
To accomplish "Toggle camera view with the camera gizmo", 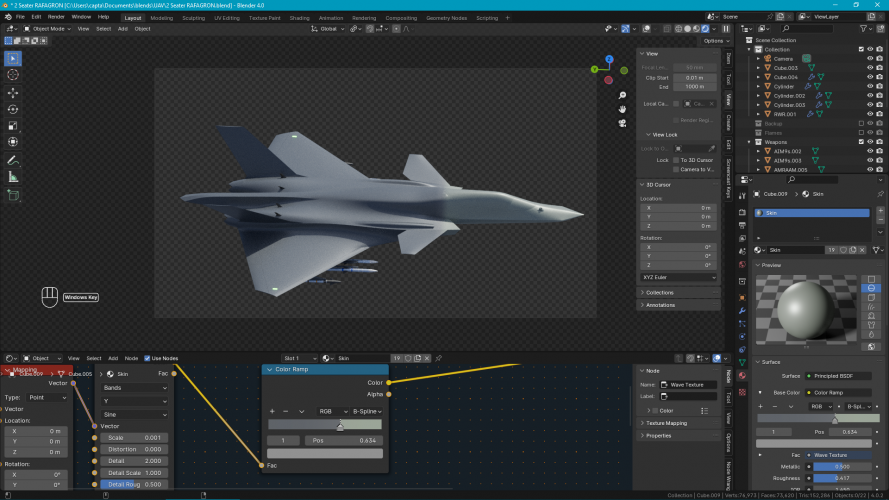I will [622, 123].
